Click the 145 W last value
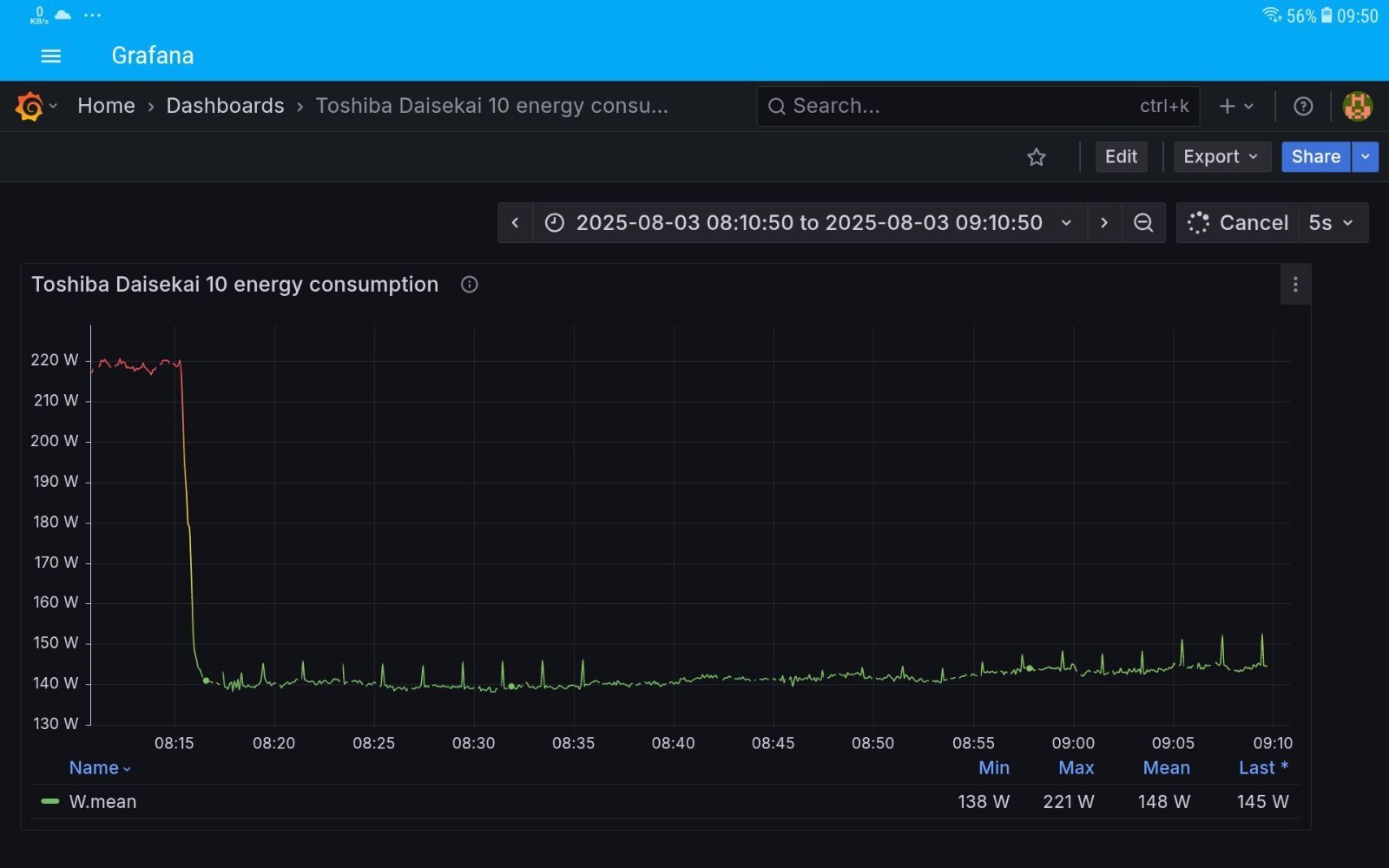Image resolution: width=1389 pixels, height=868 pixels. [x=1263, y=802]
